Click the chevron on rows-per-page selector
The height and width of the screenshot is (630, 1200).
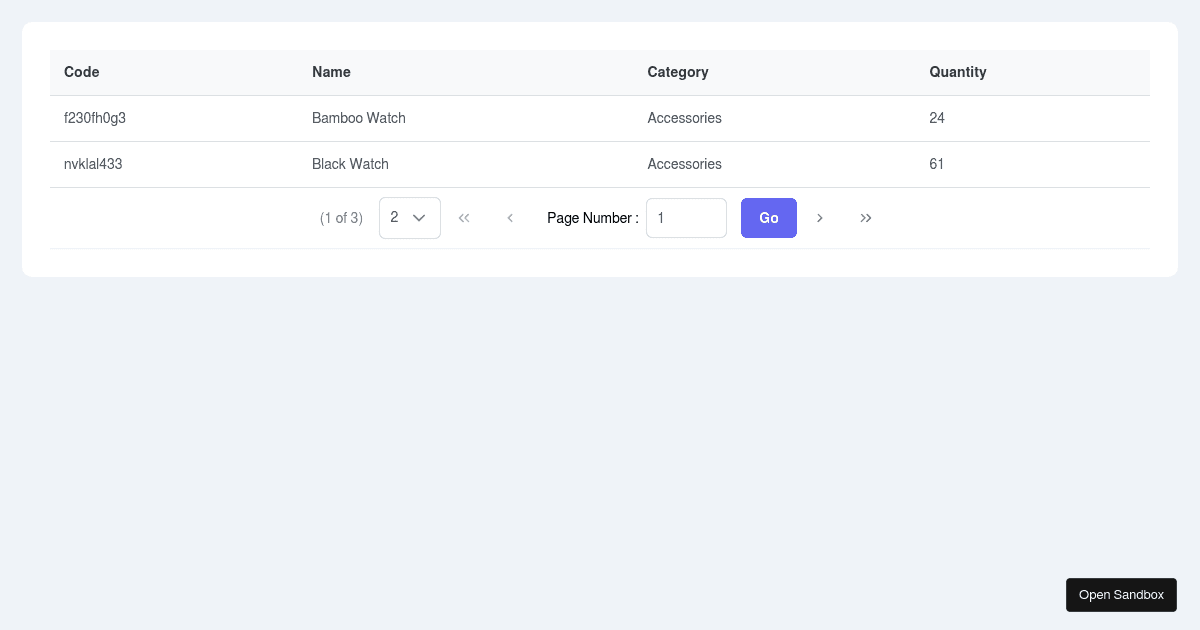click(x=419, y=217)
